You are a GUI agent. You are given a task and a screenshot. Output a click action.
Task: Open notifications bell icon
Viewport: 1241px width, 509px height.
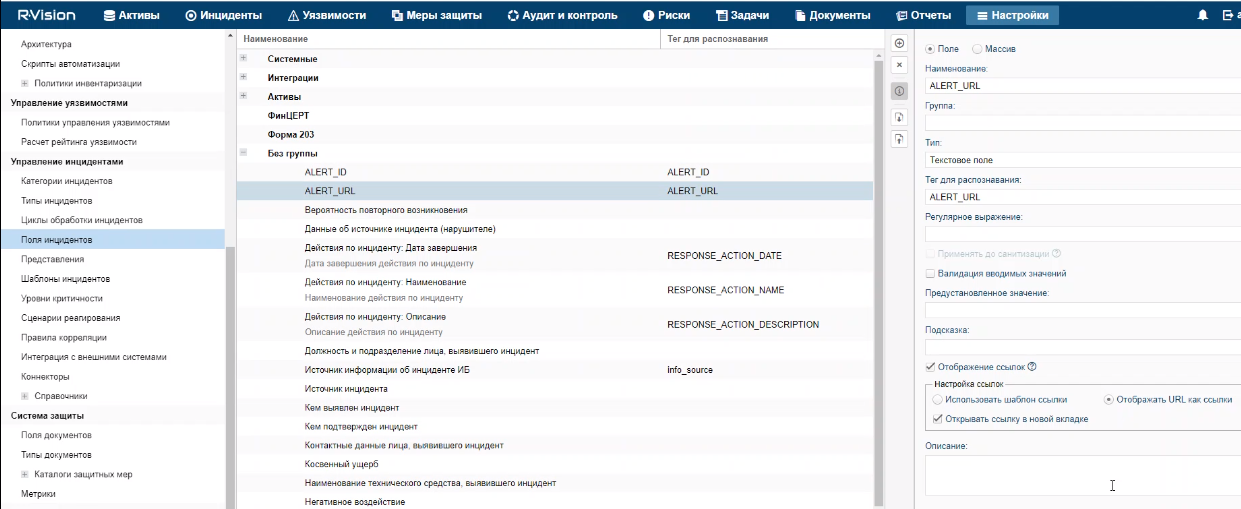pos(1202,15)
